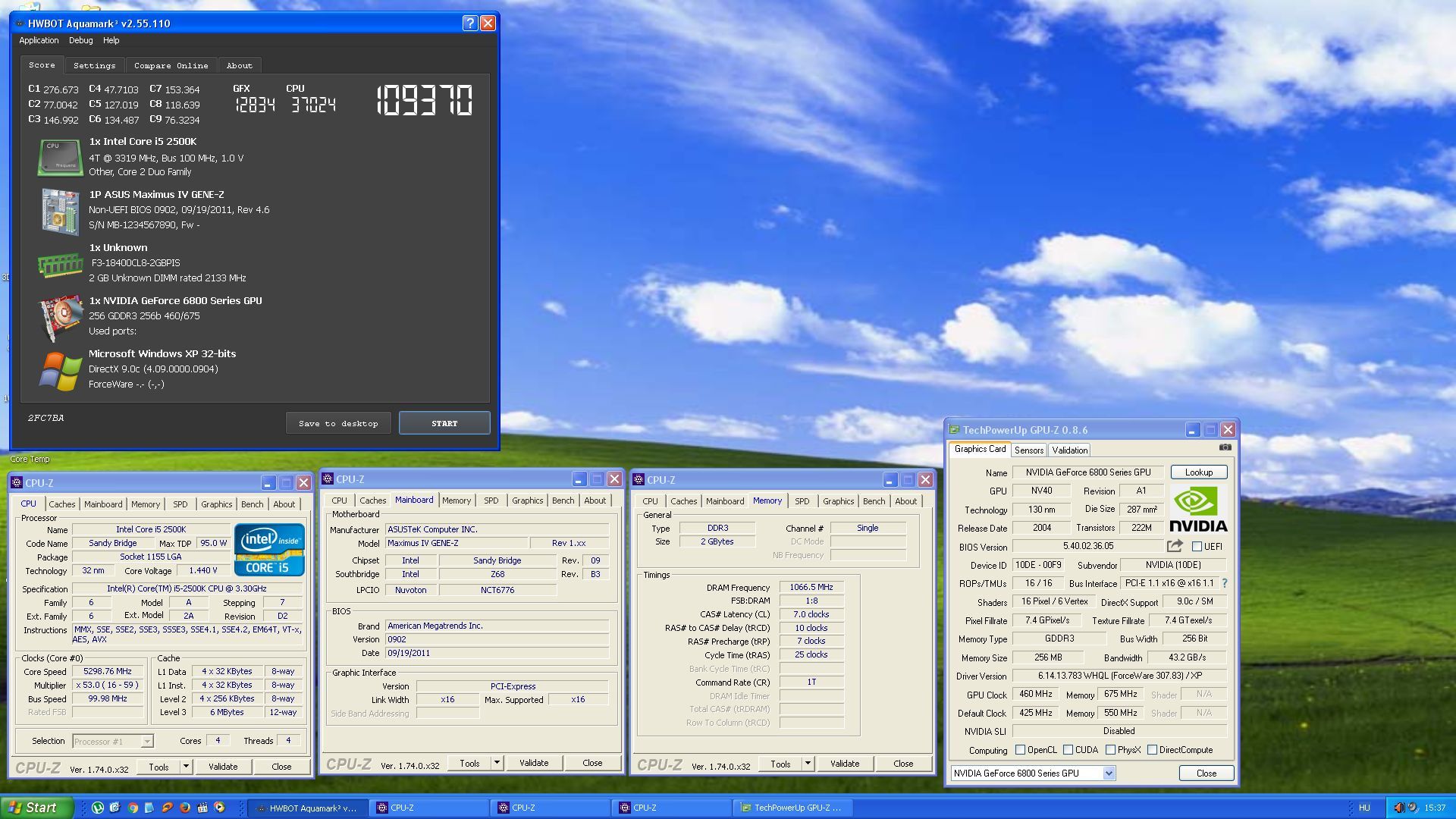Expand the Tools arrow in the CPU tab window
1456x819 pixels.
(186, 767)
